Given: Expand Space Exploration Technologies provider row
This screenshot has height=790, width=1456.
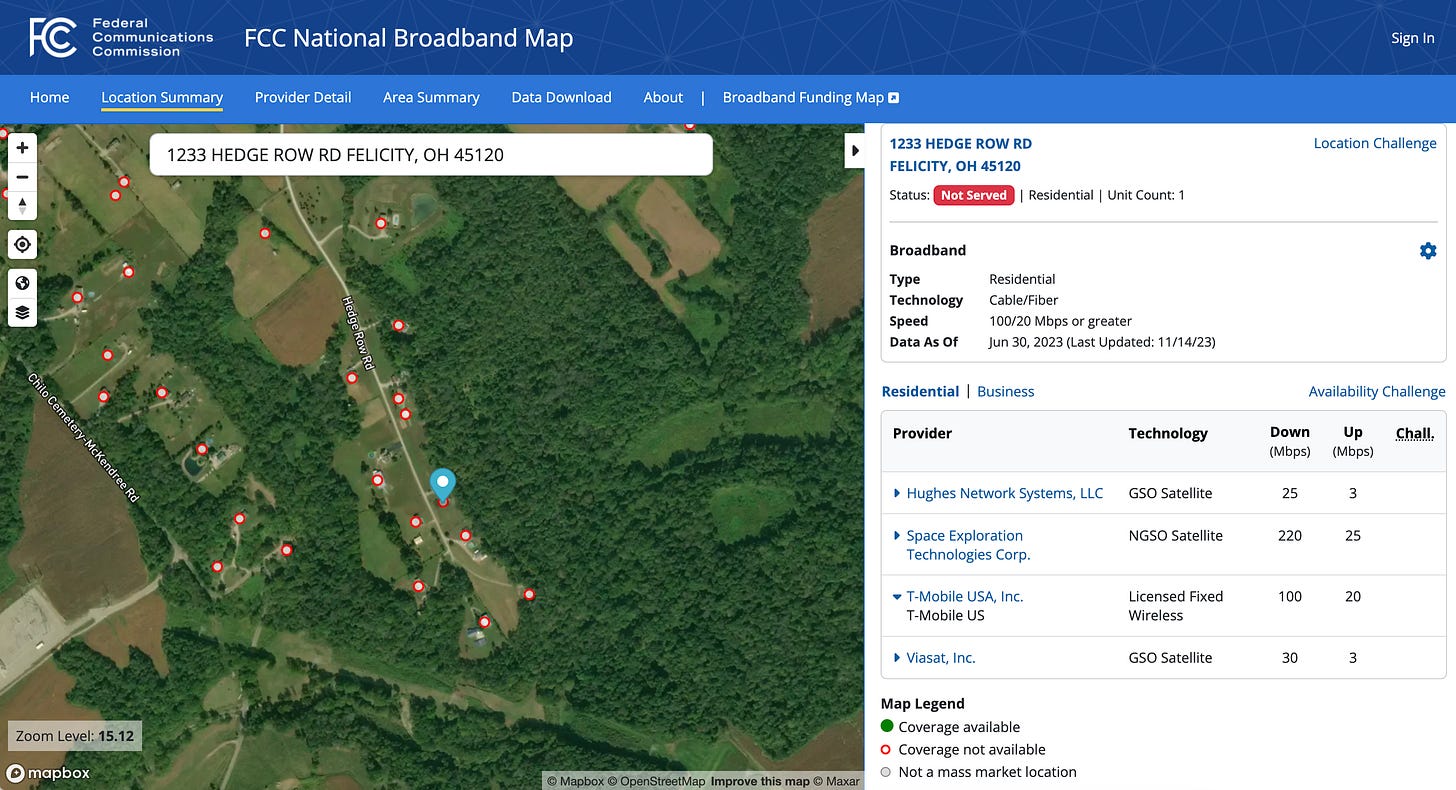Looking at the screenshot, I should click(897, 536).
